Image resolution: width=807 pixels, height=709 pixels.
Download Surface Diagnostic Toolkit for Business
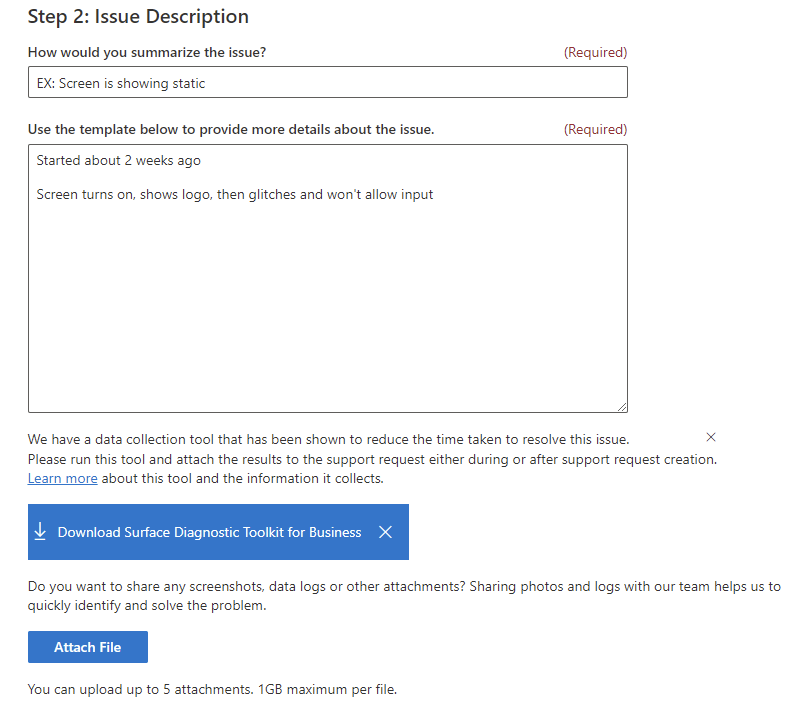pos(209,532)
